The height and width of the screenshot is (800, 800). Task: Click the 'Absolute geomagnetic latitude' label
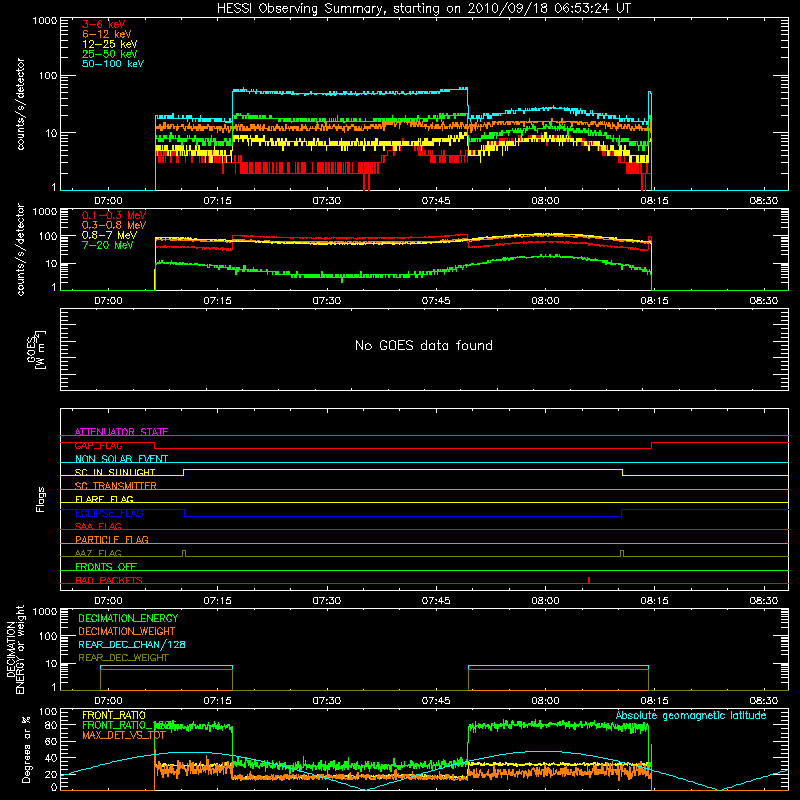[691, 715]
